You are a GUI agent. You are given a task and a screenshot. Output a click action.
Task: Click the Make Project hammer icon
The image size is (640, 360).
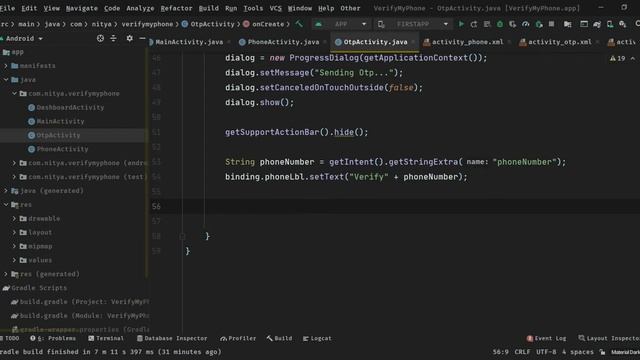[x=299, y=24]
